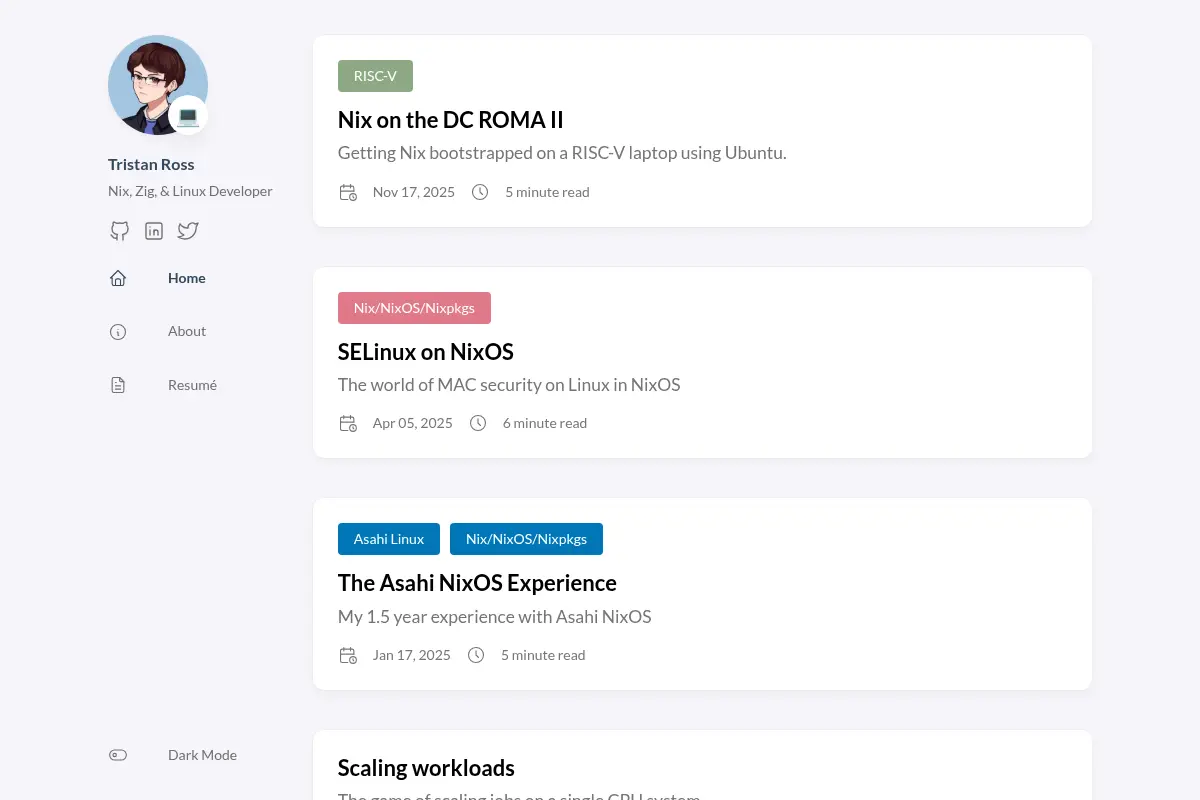The image size is (1200, 800).
Task: Open the Resumé menu item
Action: click(192, 385)
